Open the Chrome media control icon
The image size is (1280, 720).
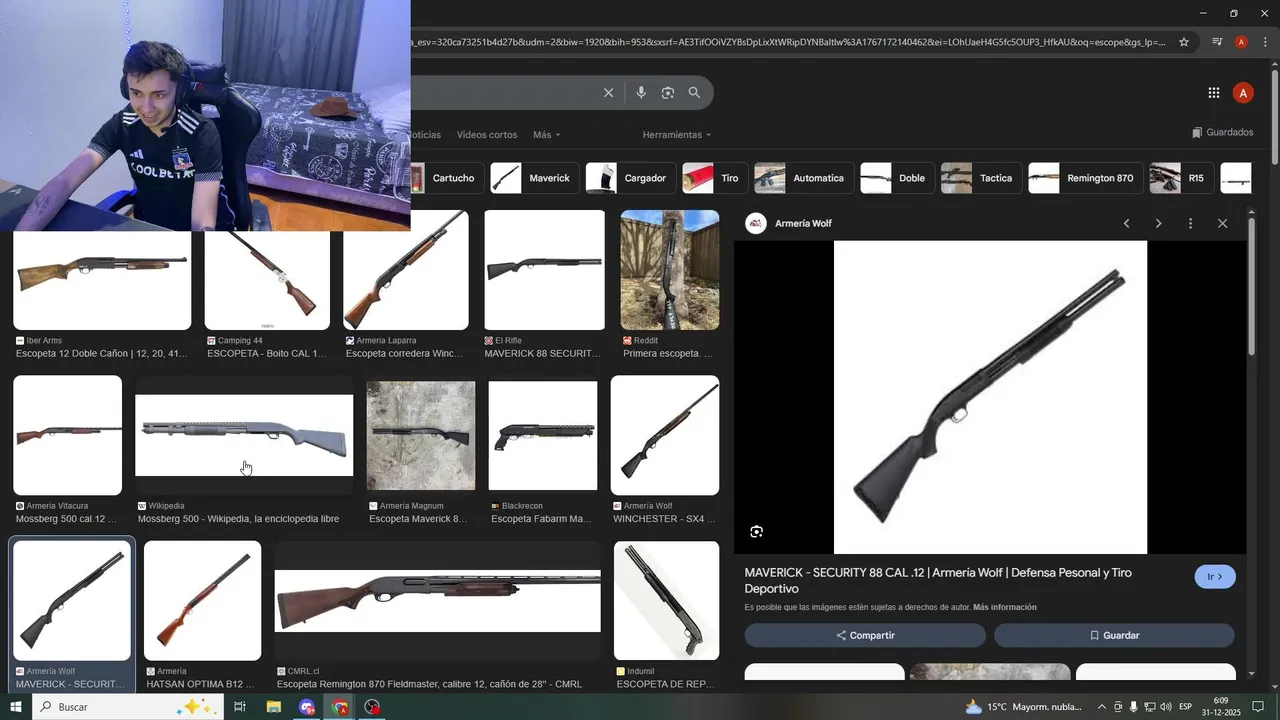point(1217,42)
